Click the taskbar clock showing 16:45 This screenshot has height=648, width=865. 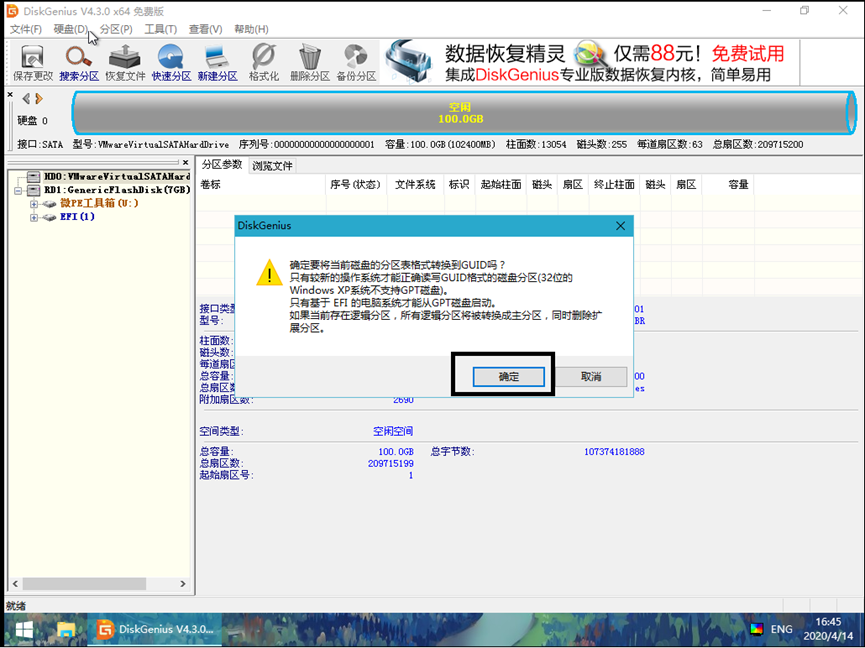pyautogui.click(x=828, y=629)
